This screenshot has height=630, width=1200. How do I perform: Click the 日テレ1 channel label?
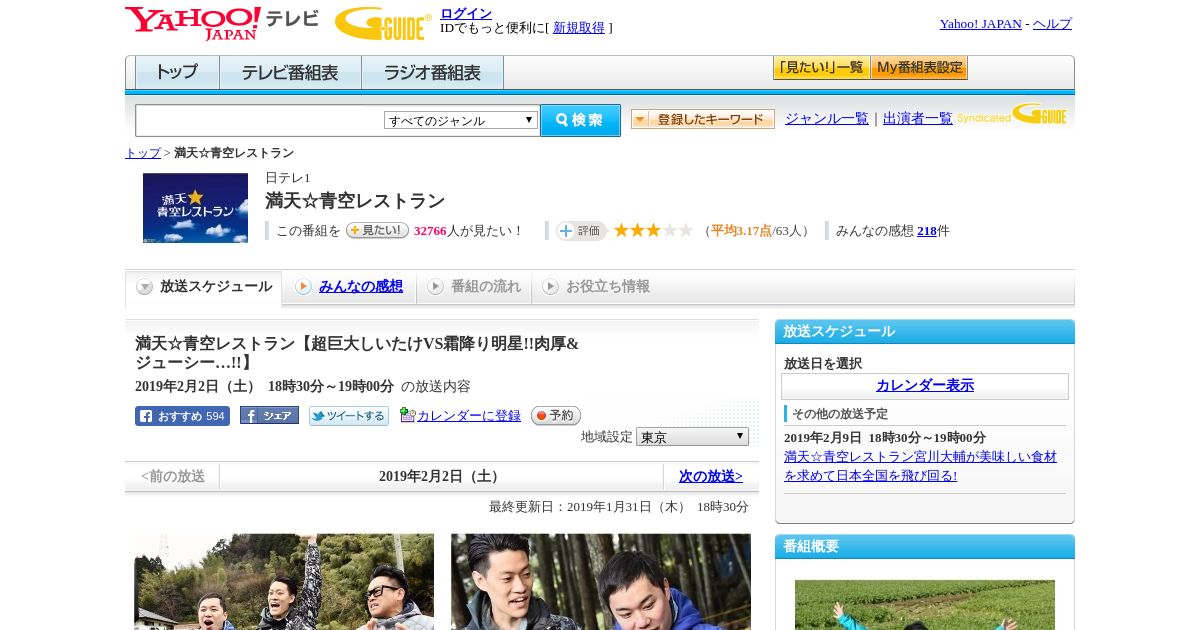coord(288,178)
